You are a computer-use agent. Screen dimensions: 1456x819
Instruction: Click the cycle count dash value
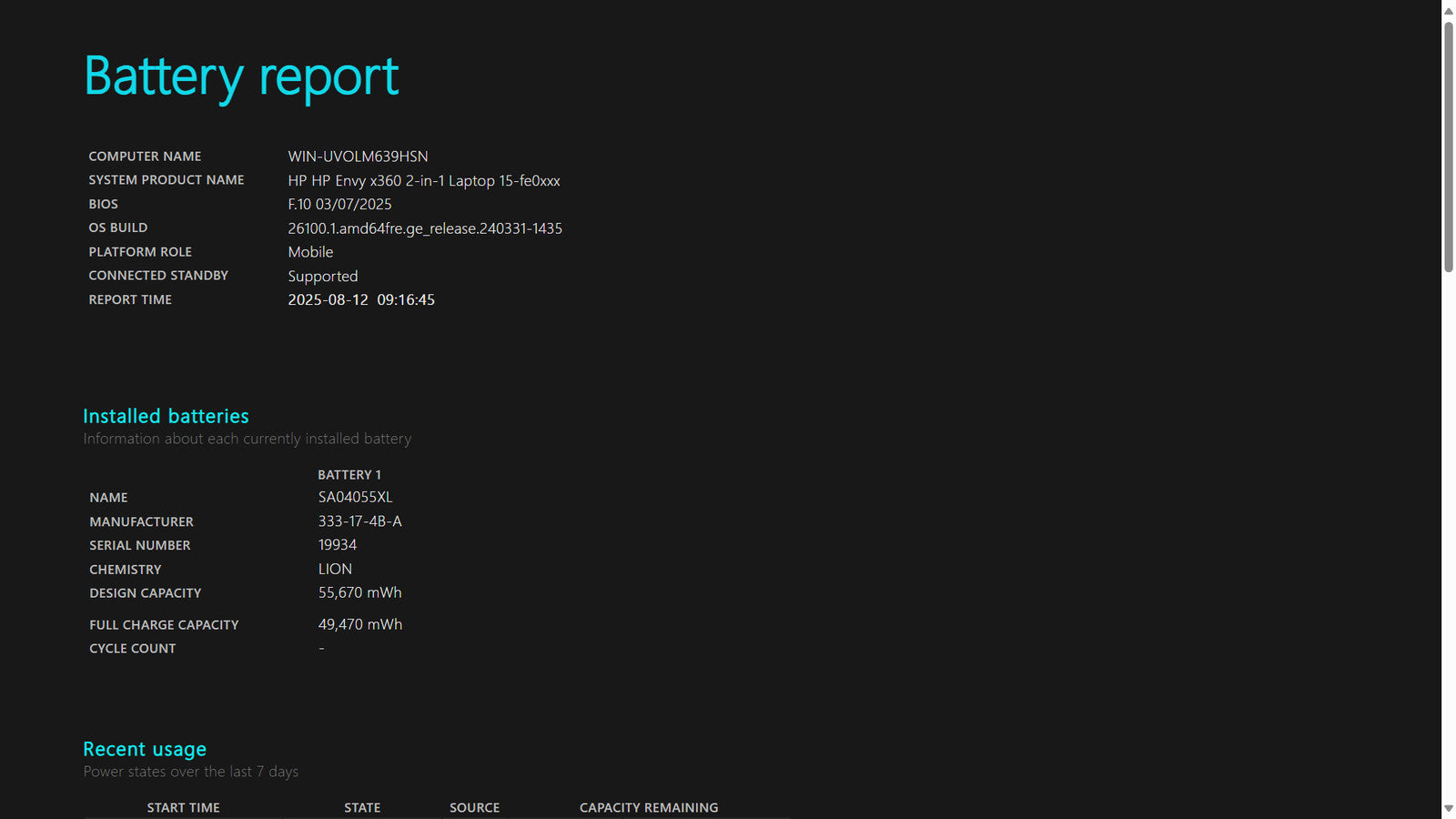tap(321, 648)
